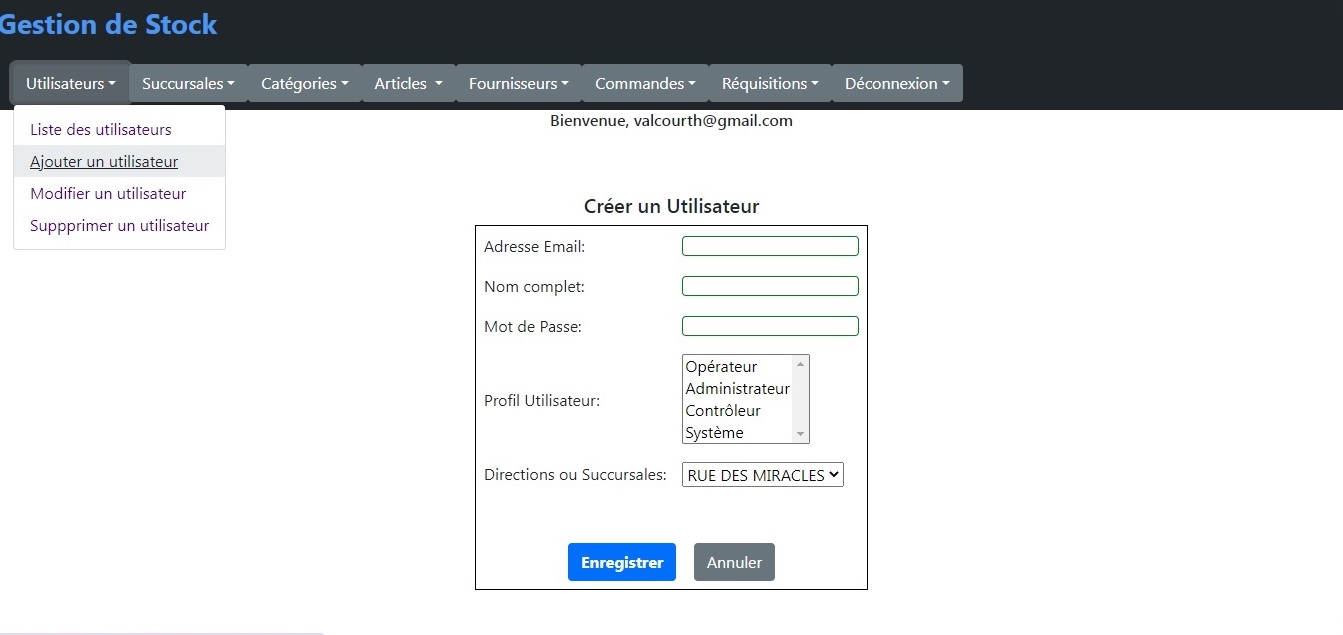Open the Succursales dropdown menu
This screenshot has height=635, width=1343.
(x=188, y=84)
